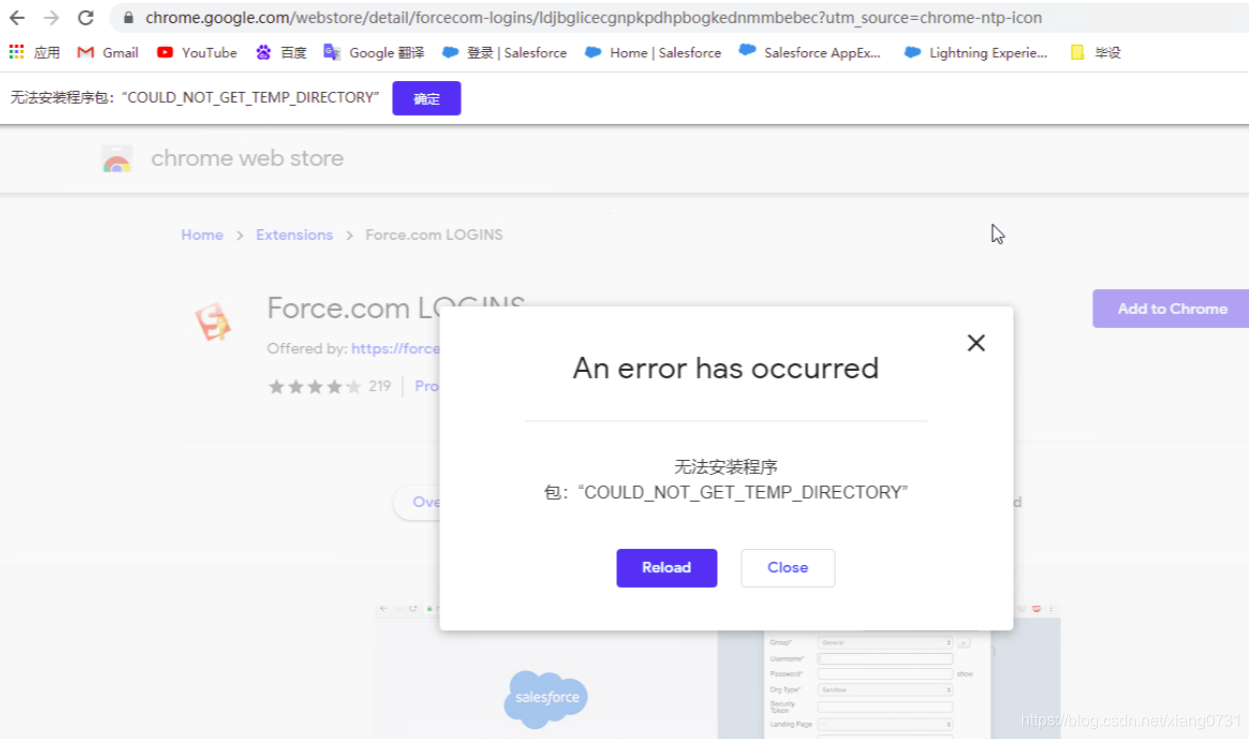
Task: Open the Gmail bookmark
Action: tap(108, 52)
